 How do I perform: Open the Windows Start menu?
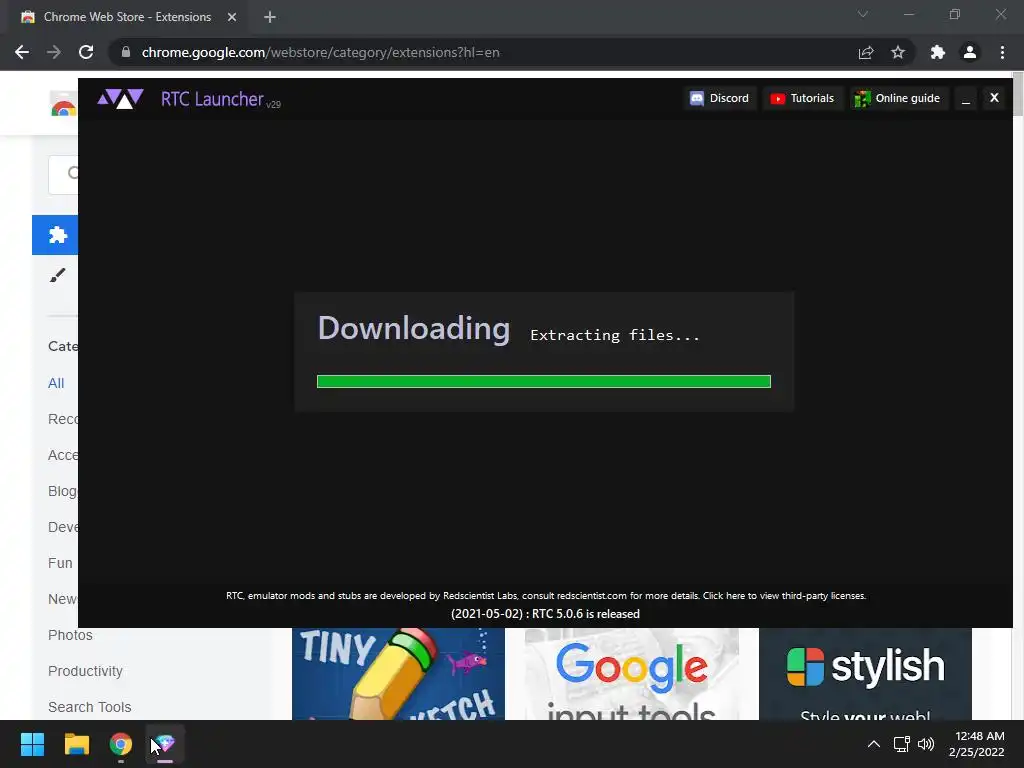click(x=32, y=744)
